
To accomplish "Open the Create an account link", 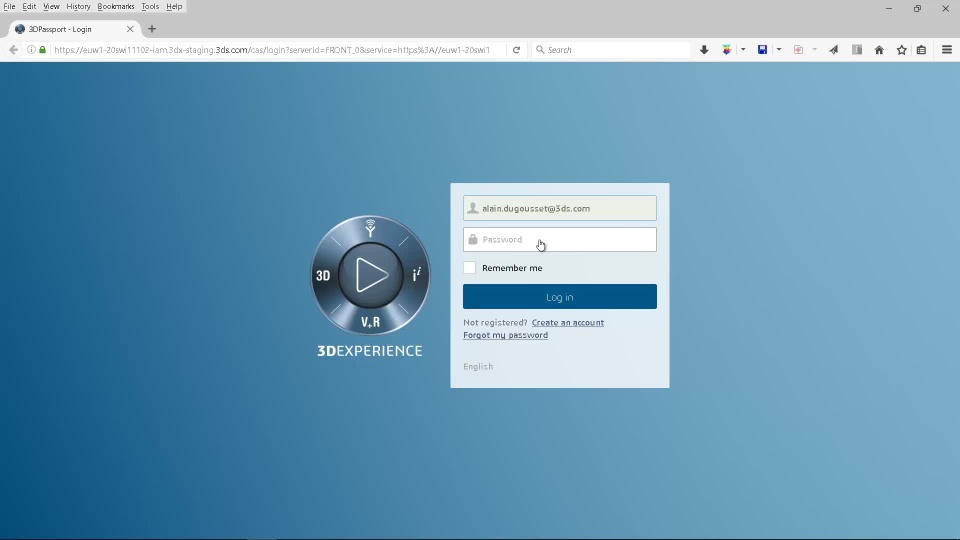I will point(568,323).
